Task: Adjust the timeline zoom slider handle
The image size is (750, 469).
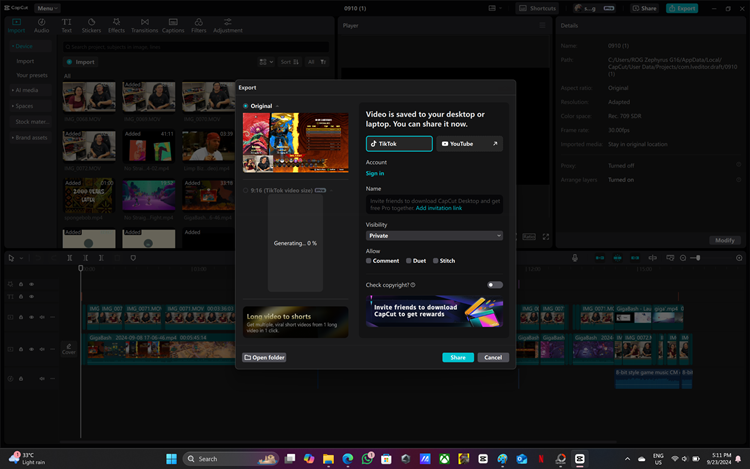Action: [698, 258]
